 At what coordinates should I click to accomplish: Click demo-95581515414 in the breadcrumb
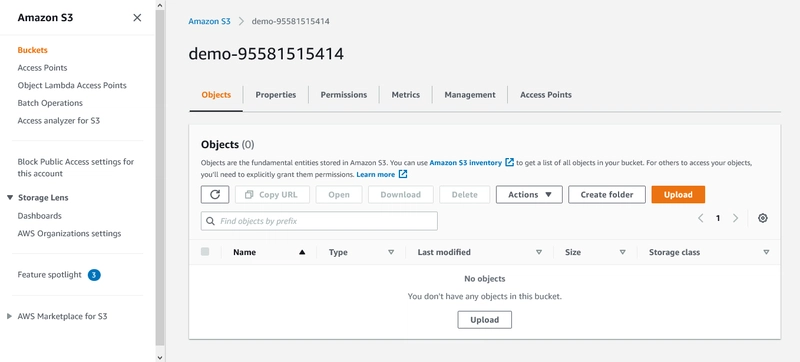(x=290, y=21)
